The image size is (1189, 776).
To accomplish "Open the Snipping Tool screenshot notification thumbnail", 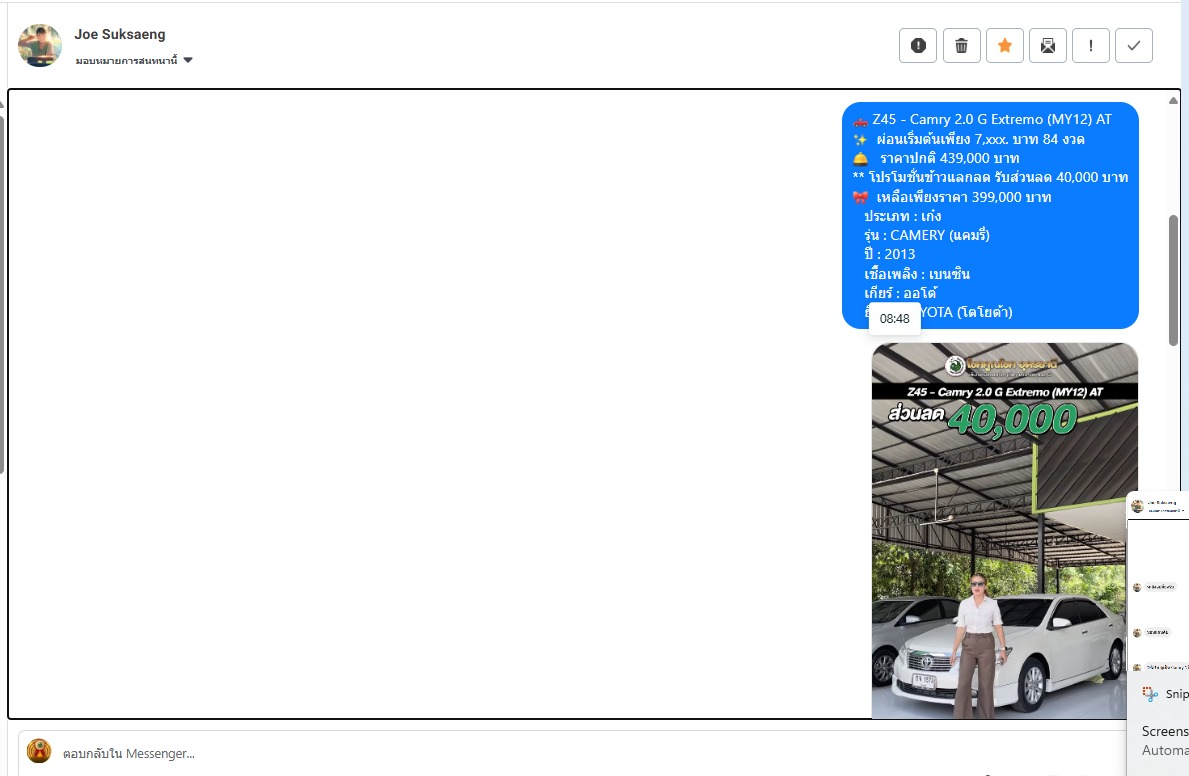I will 1158,580.
